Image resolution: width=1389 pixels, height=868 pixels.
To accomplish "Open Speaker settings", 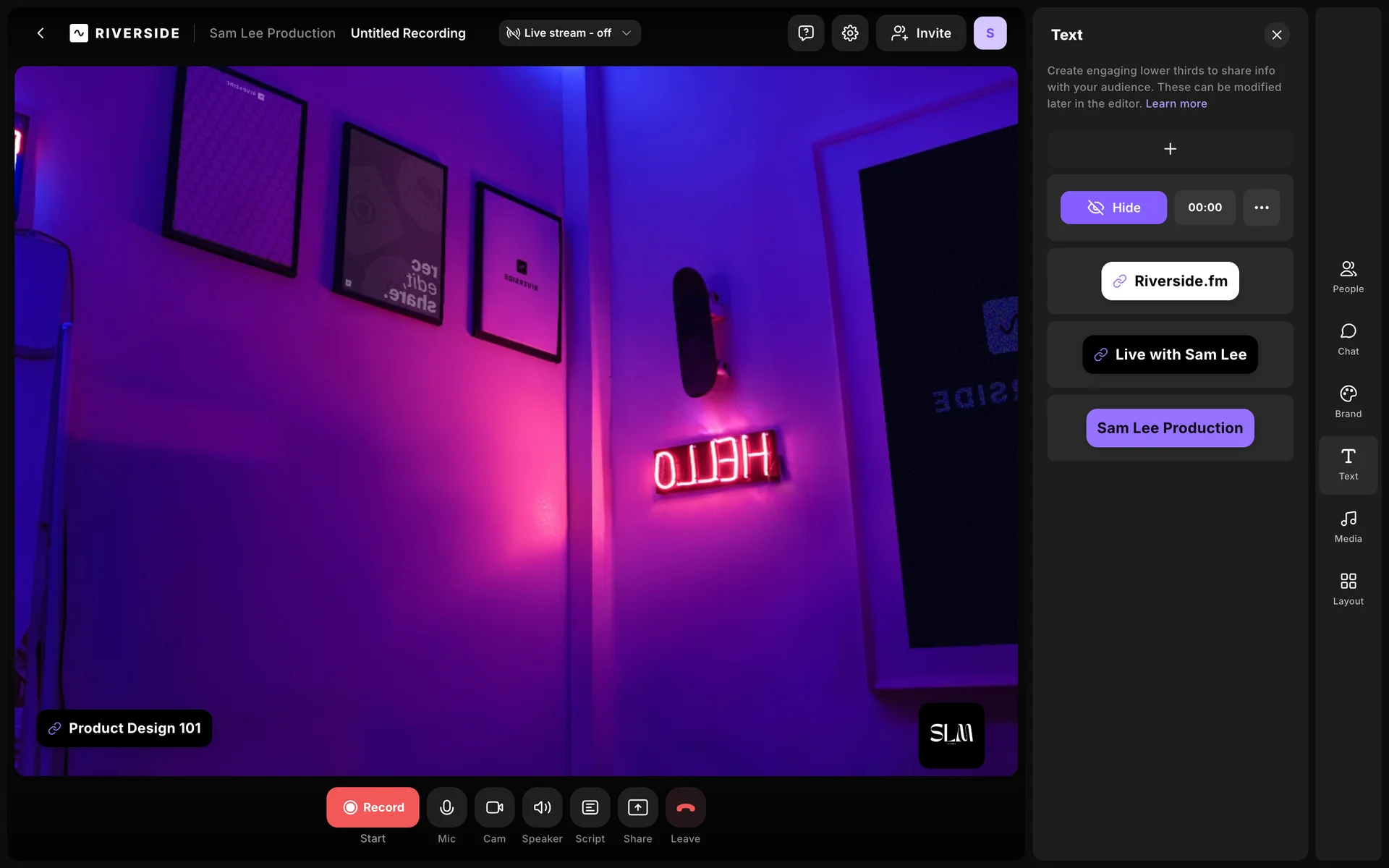I will [x=542, y=807].
